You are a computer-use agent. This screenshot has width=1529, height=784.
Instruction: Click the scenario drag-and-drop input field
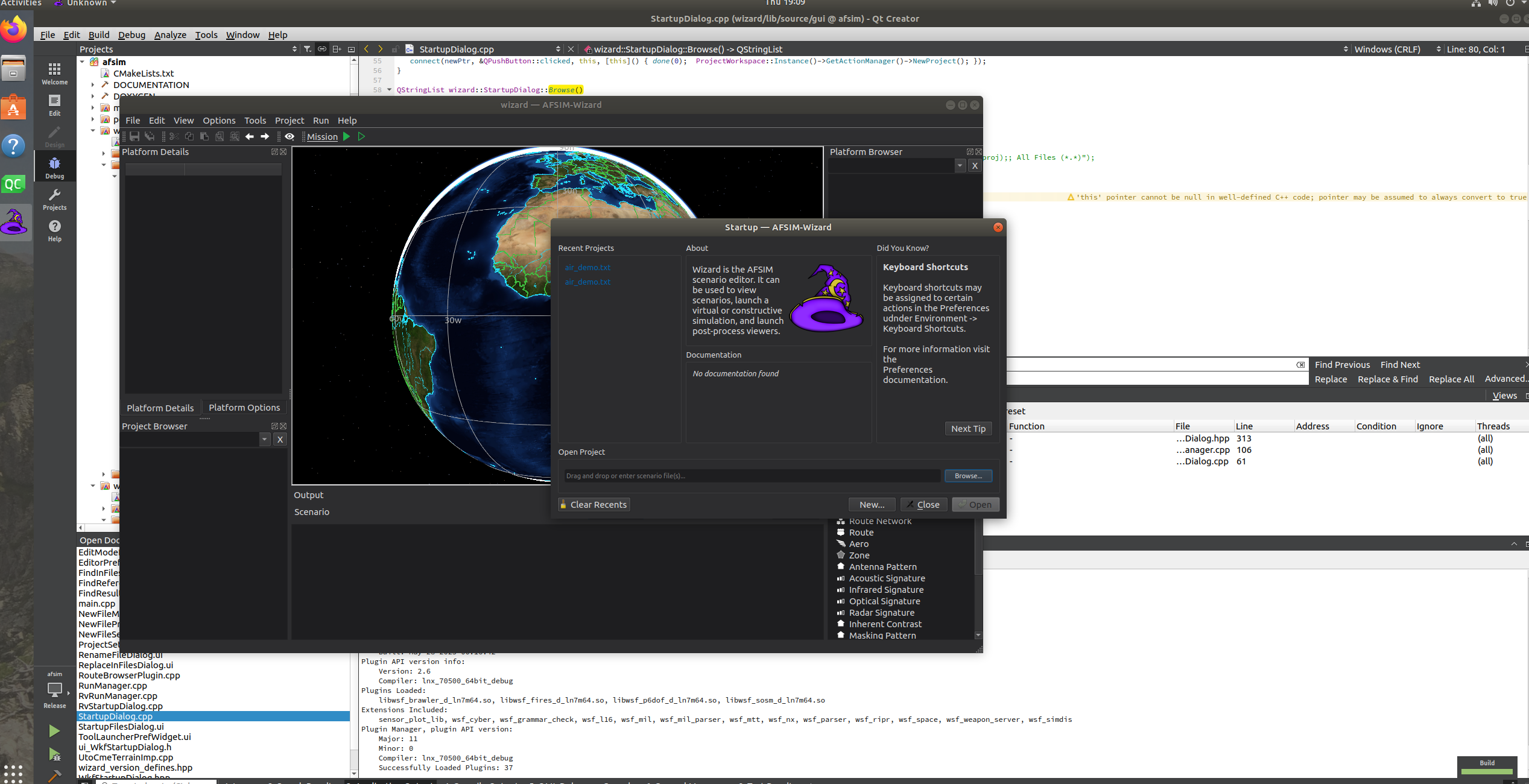click(x=750, y=476)
